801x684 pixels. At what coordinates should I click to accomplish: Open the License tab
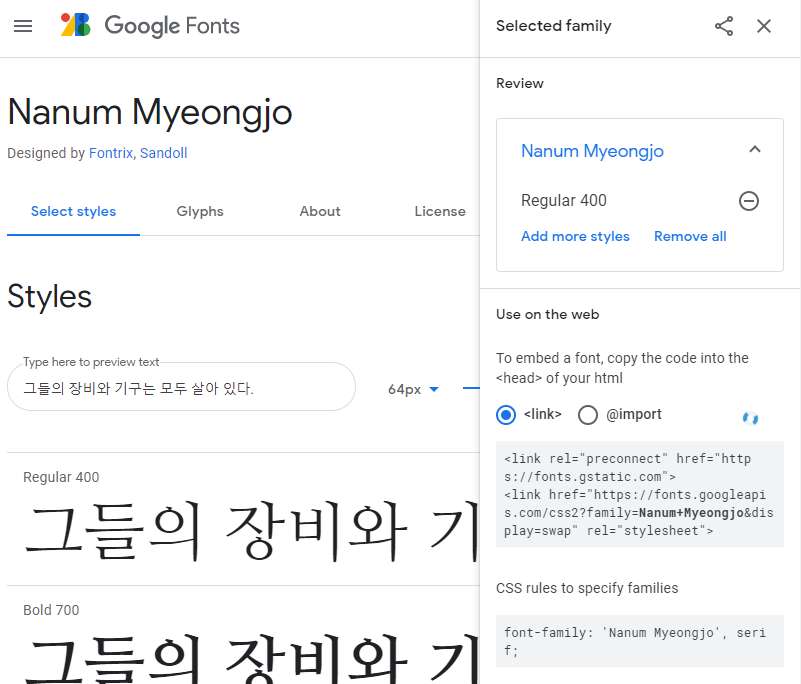click(440, 211)
